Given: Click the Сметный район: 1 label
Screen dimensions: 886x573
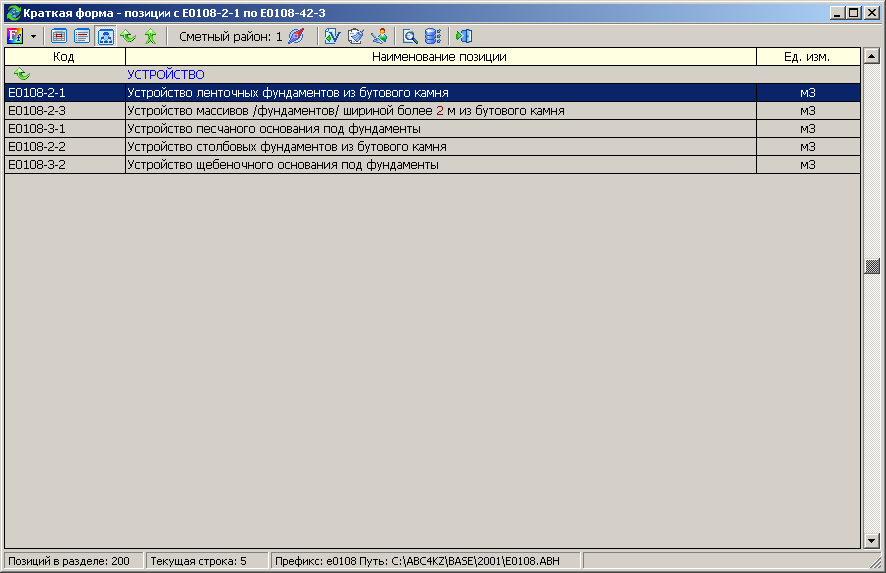Looking at the screenshot, I should [231, 37].
